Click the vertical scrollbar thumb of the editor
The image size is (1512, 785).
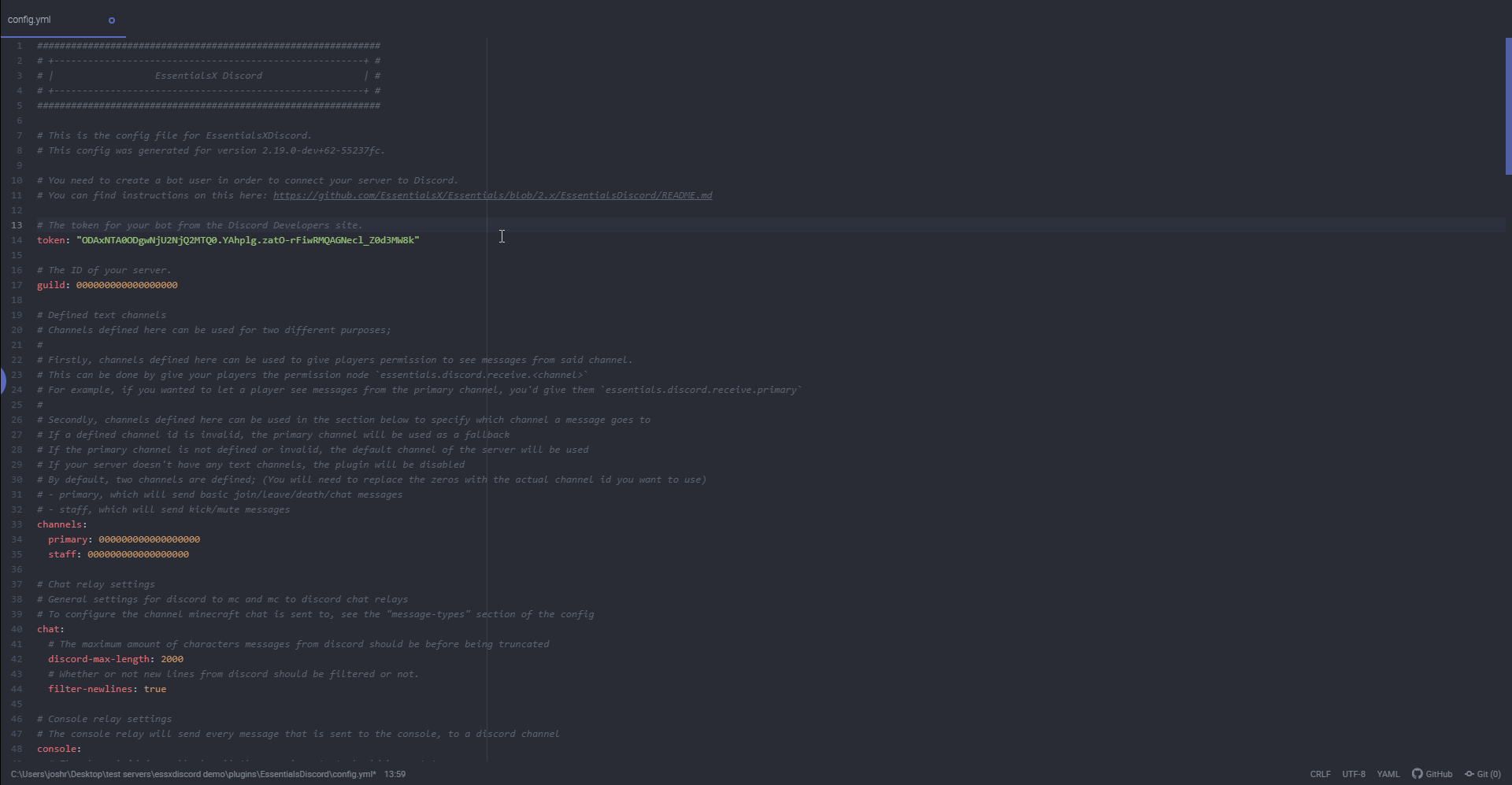click(x=1508, y=106)
